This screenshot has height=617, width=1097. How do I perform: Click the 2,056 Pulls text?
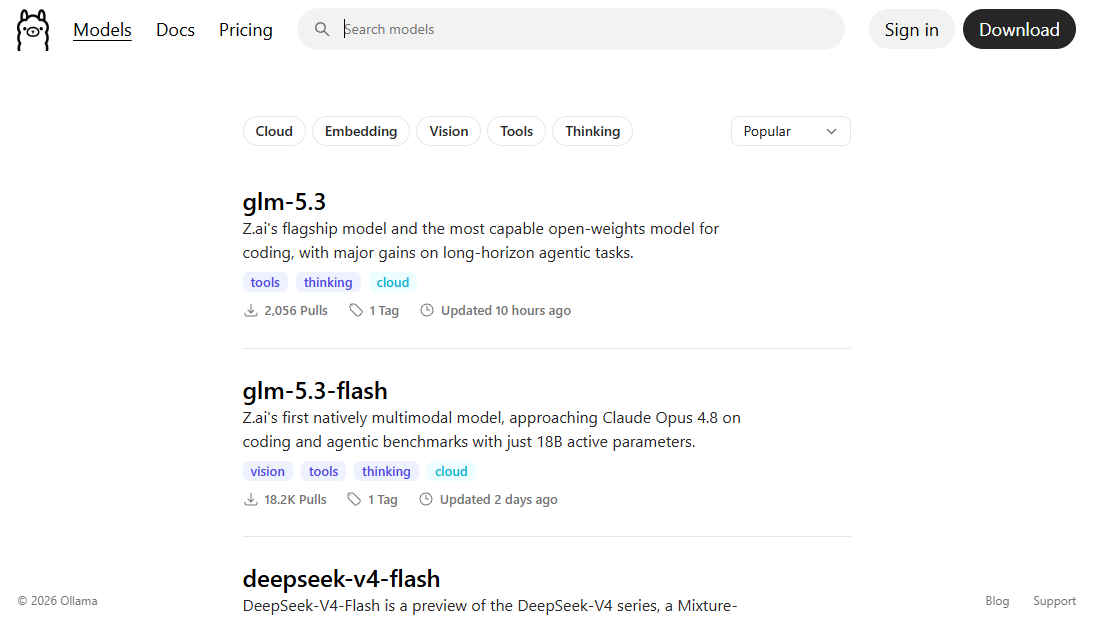pyautogui.click(x=296, y=311)
